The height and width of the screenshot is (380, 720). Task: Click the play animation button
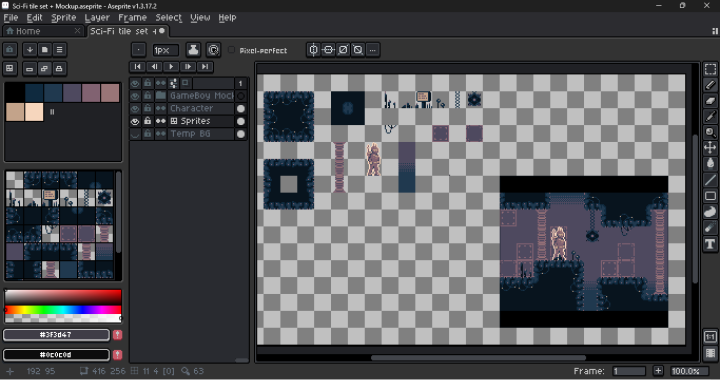171,67
